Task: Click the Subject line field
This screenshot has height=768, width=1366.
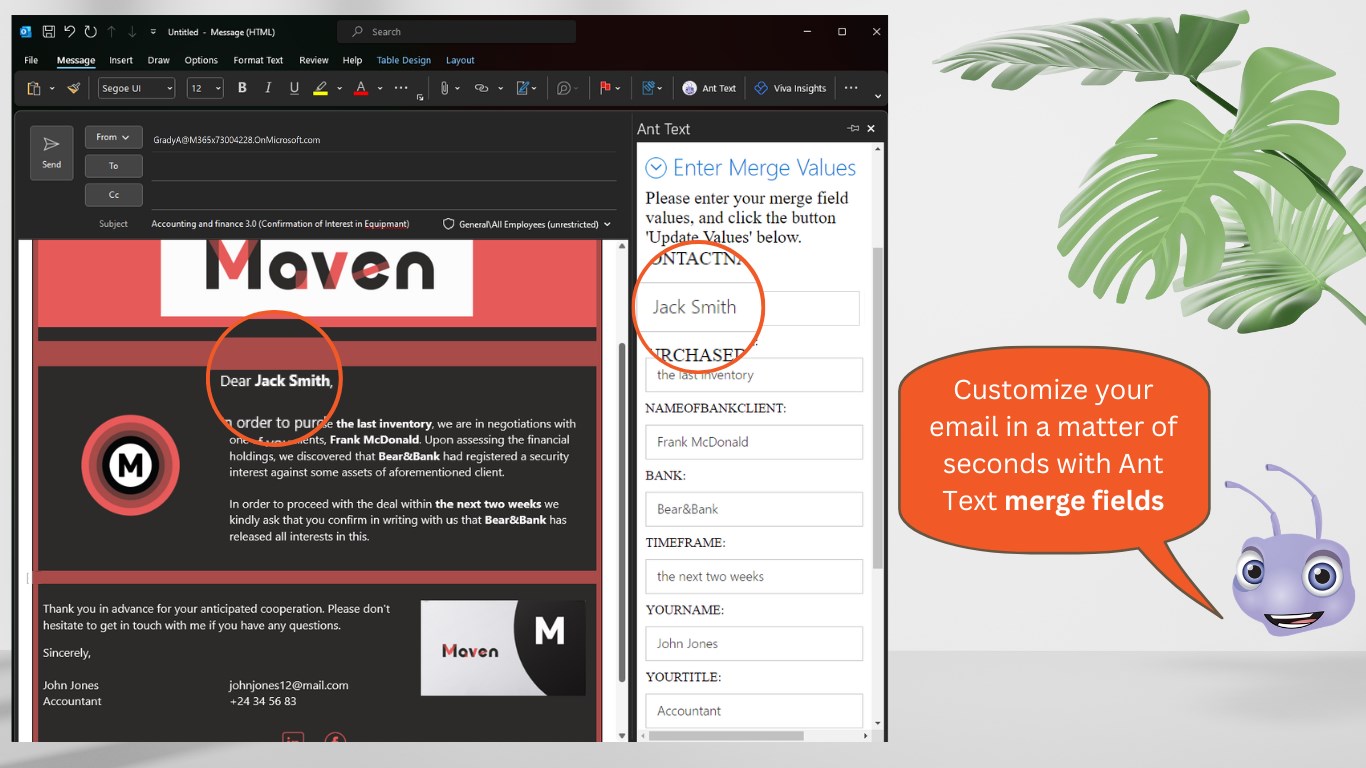Action: (x=290, y=224)
